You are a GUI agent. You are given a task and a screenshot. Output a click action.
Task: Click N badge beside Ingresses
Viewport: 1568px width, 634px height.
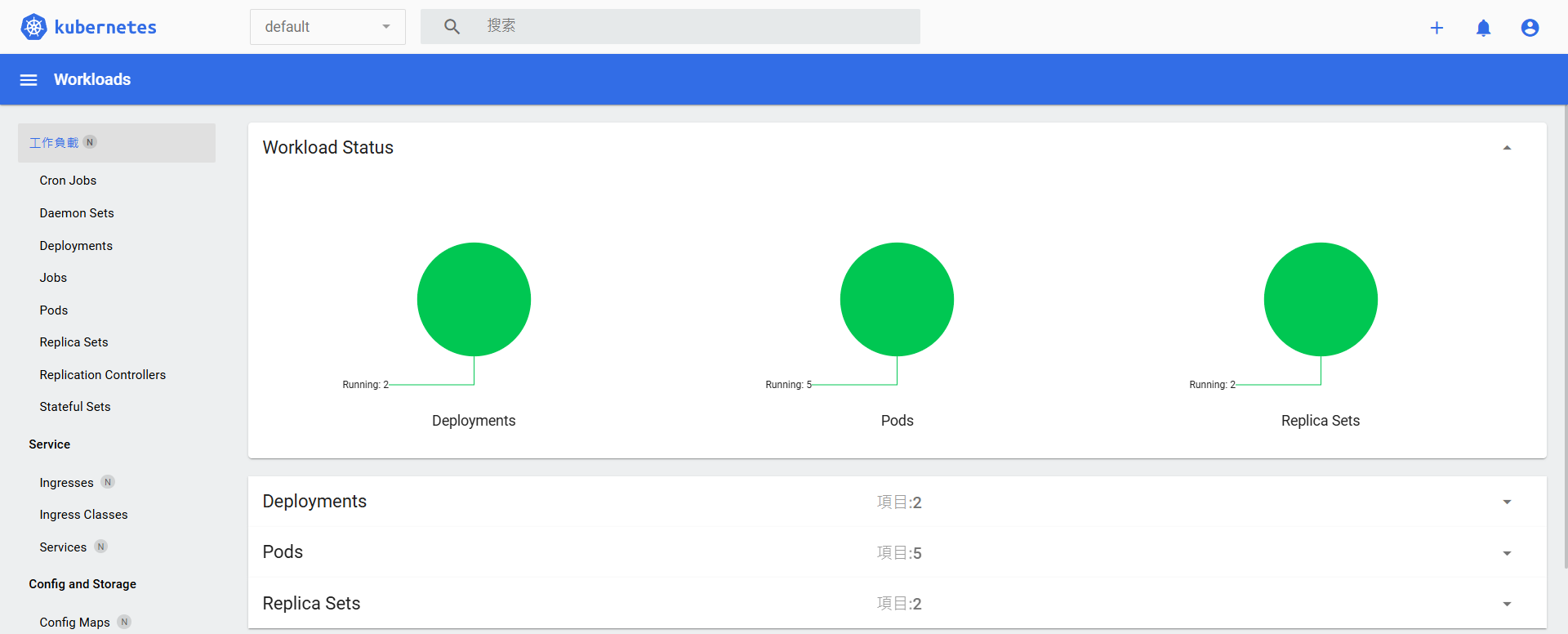pos(108,482)
